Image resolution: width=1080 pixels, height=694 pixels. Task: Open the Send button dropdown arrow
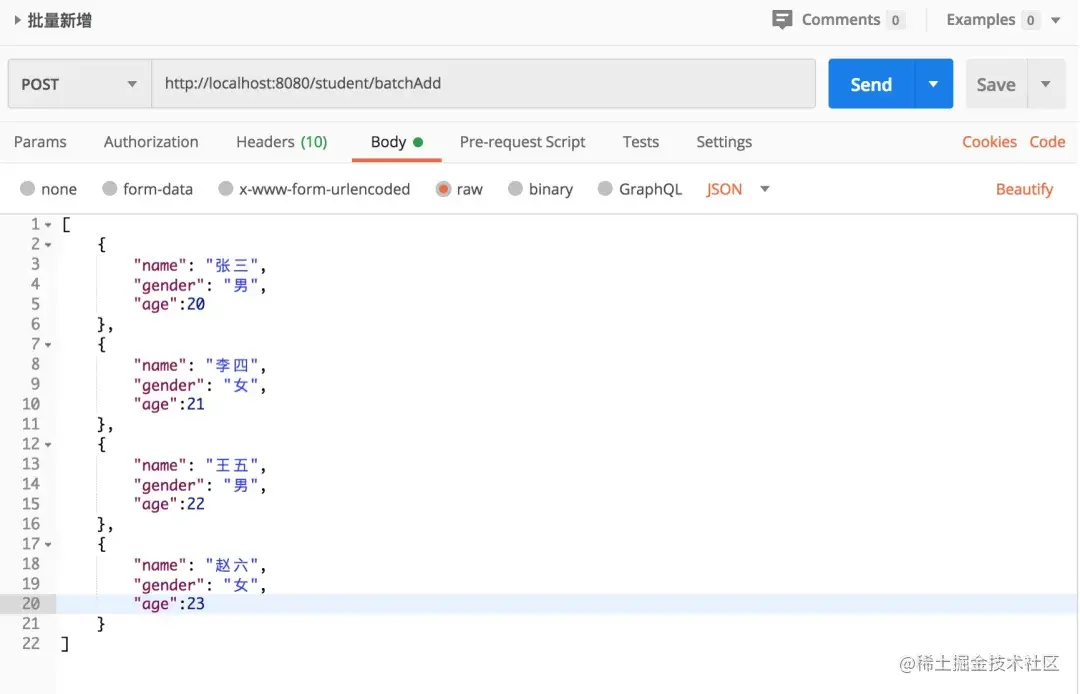pyautogui.click(x=932, y=83)
